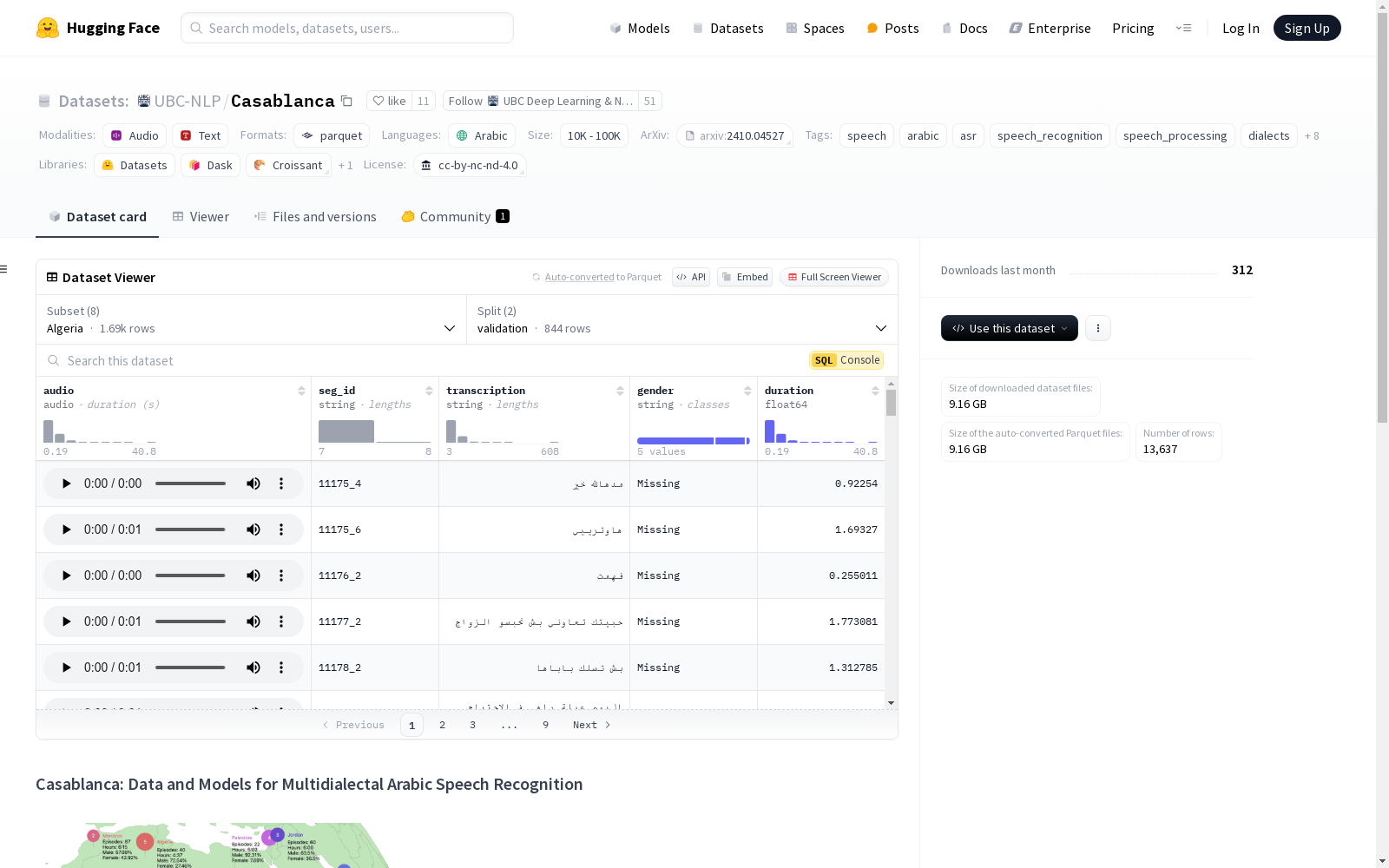
Task: Open the Datasets menu
Action: click(x=727, y=28)
